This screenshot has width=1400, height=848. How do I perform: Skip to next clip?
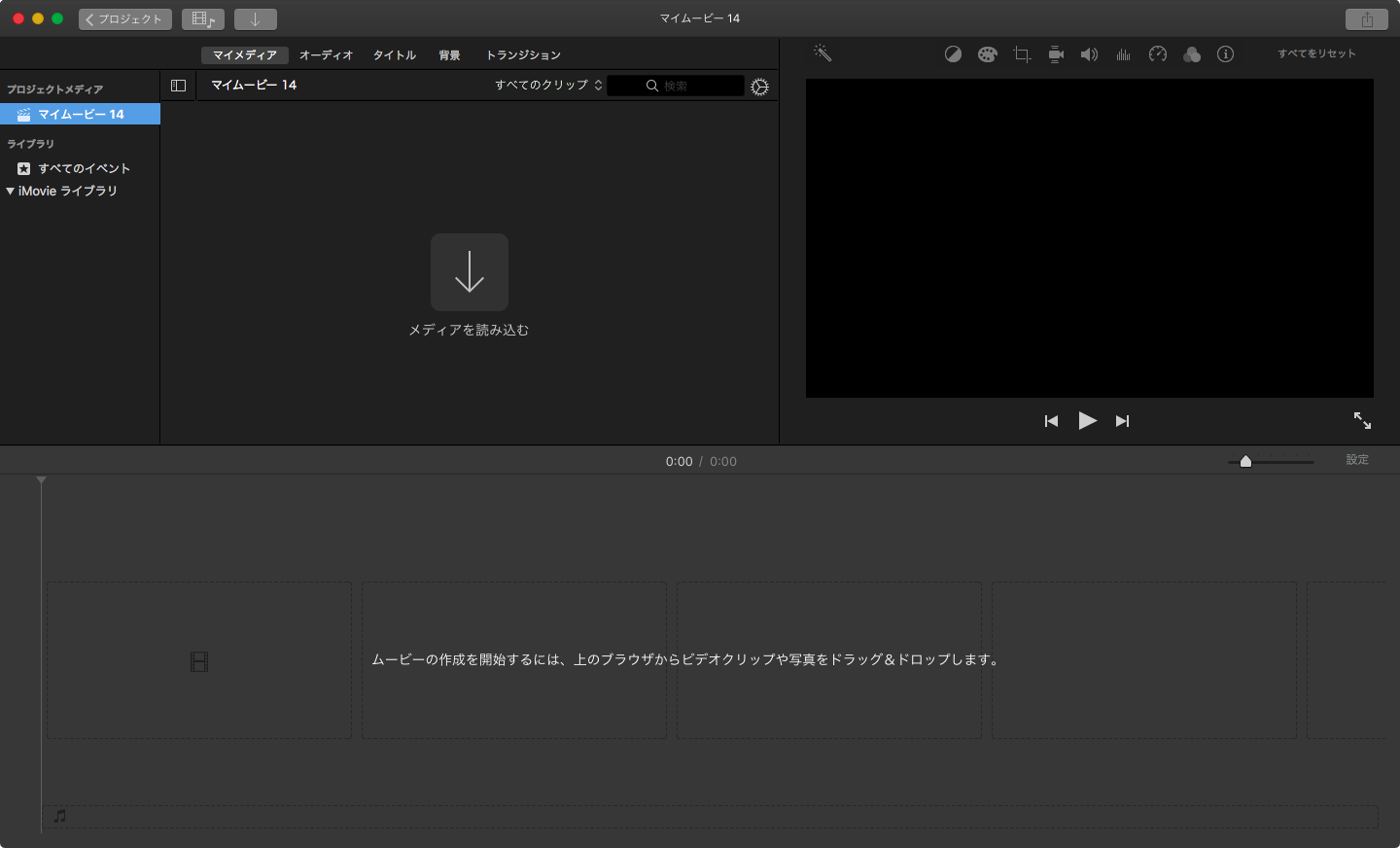[1122, 421]
